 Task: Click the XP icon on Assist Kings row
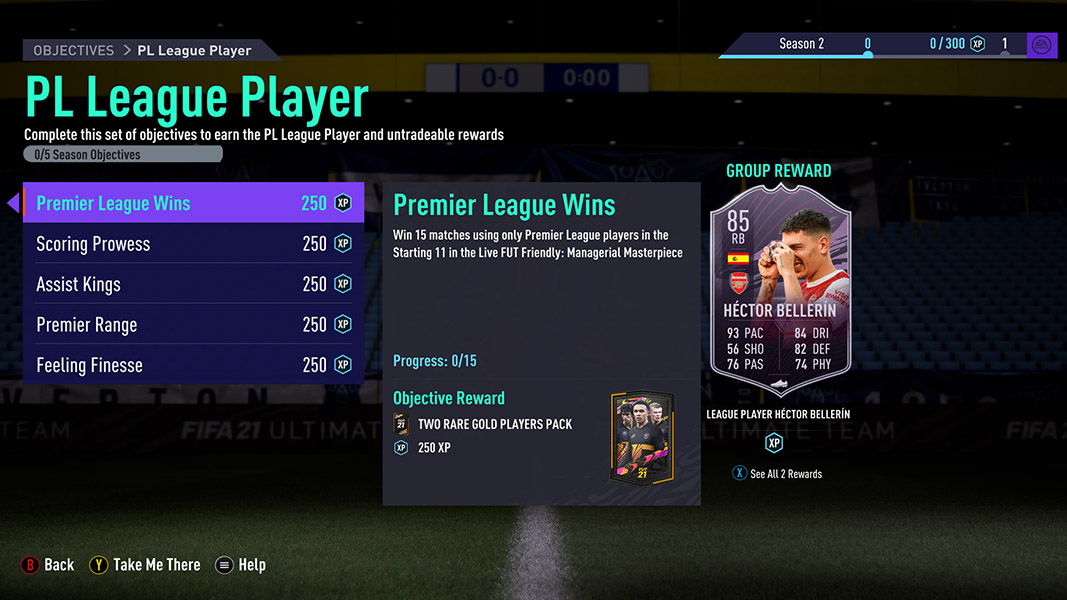pyautogui.click(x=343, y=284)
